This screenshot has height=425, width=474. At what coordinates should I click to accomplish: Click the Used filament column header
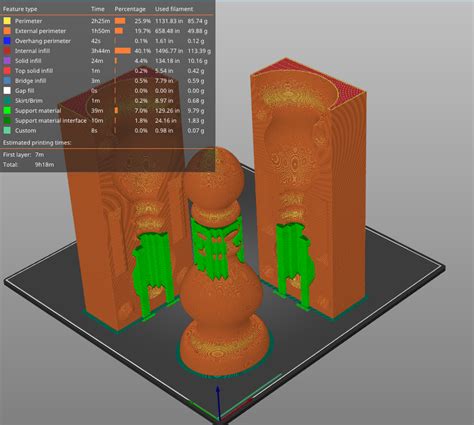[174, 9]
